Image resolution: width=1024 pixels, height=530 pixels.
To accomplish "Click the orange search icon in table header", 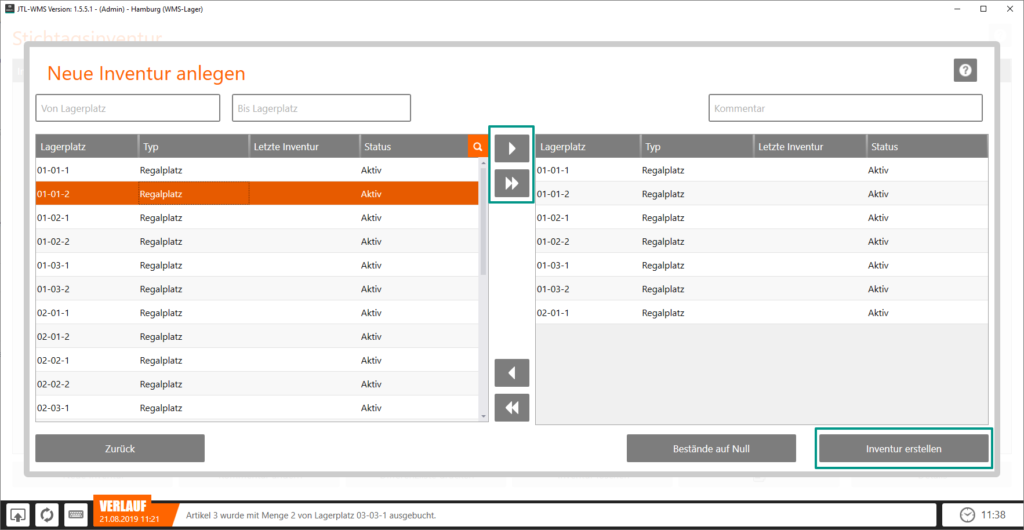I will [477, 147].
